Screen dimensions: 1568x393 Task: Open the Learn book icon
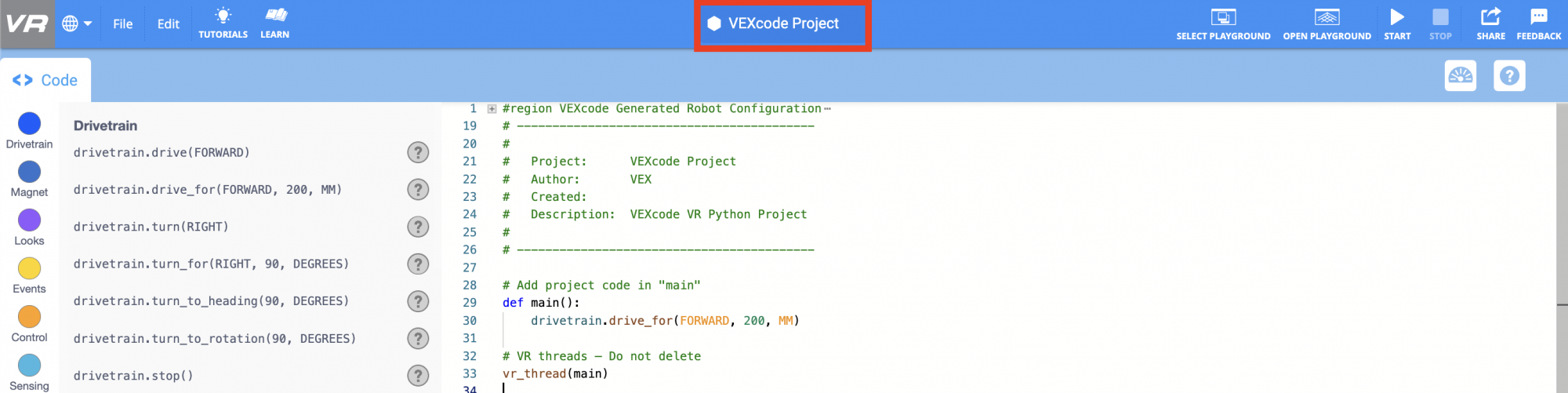pos(274,24)
